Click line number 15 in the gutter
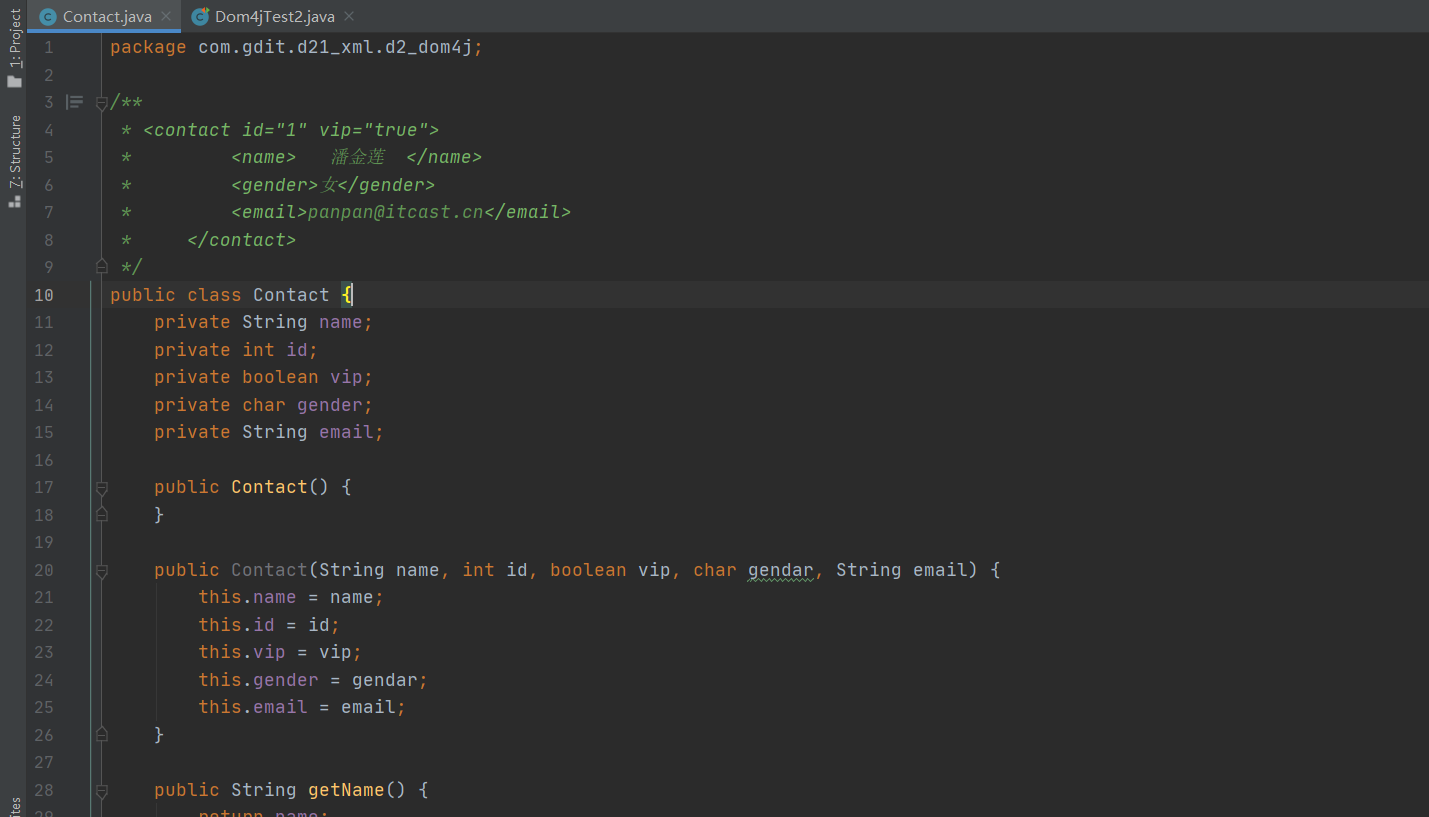 pyautogui.click(x=44, y=432)
